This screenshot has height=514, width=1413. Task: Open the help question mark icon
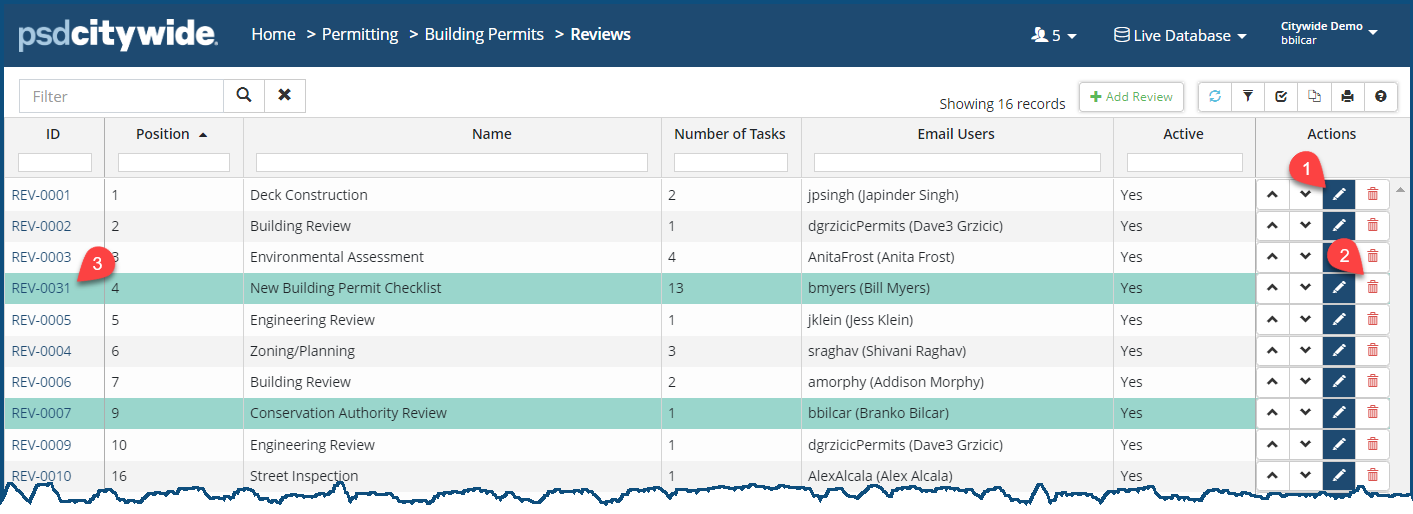point(1381,96)
